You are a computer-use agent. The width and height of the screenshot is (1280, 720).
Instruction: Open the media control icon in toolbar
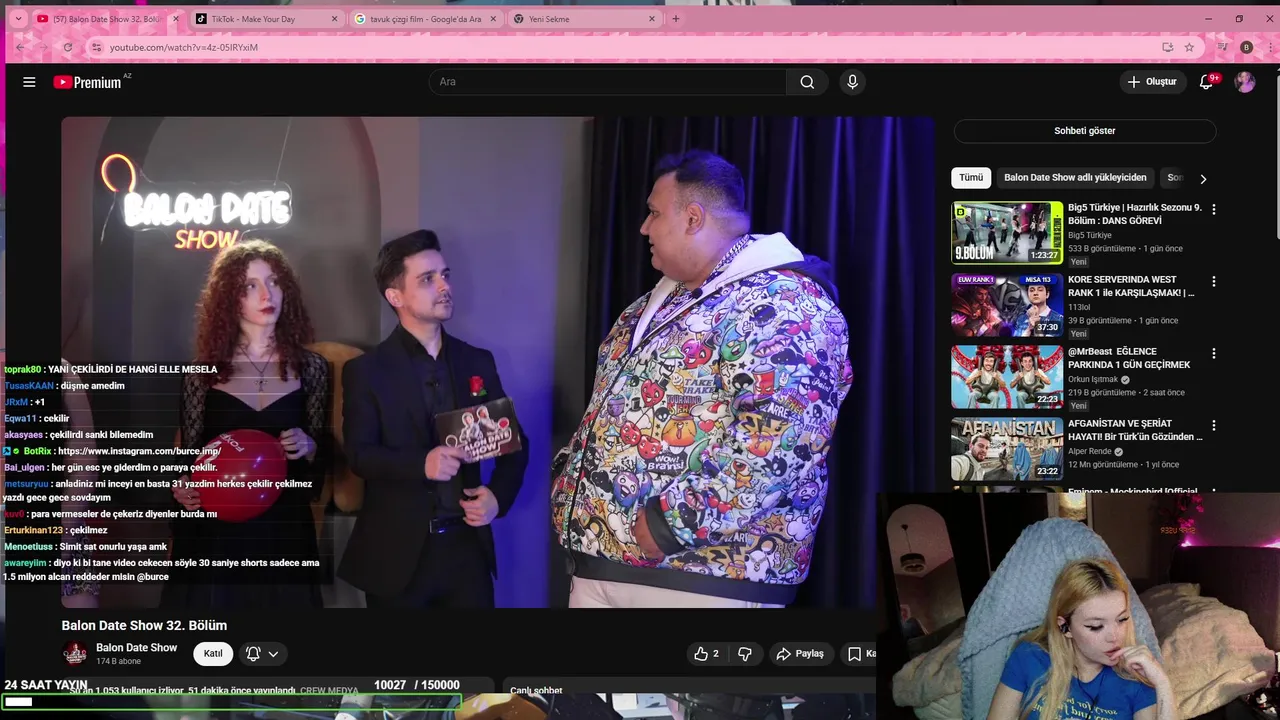pyautogui.click(x=1222, y=47)
